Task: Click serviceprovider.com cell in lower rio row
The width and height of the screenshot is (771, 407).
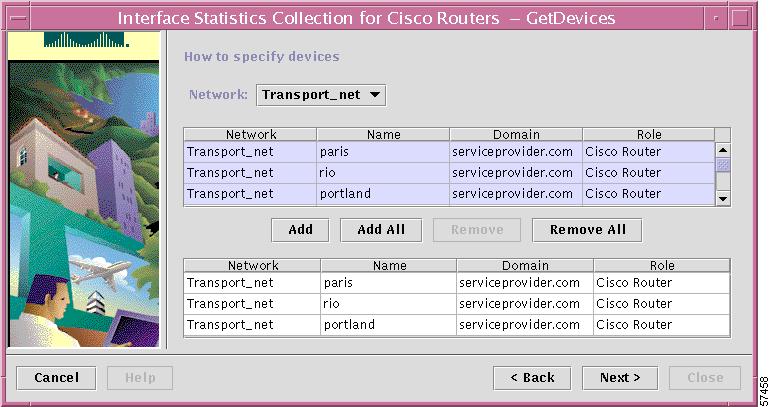Action: coord(525,304)
